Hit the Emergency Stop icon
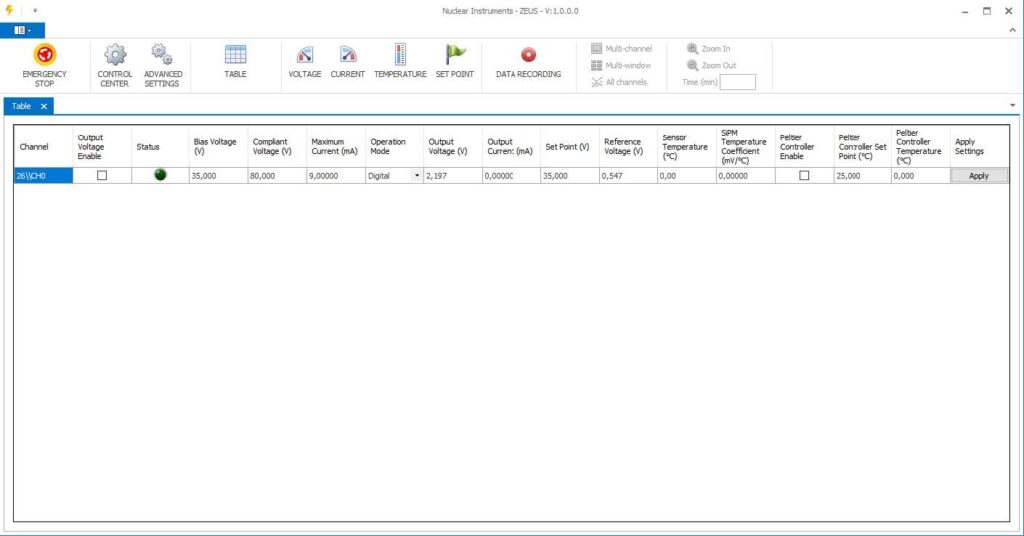This screenshot has height=536, width=1024. (44, 55)
